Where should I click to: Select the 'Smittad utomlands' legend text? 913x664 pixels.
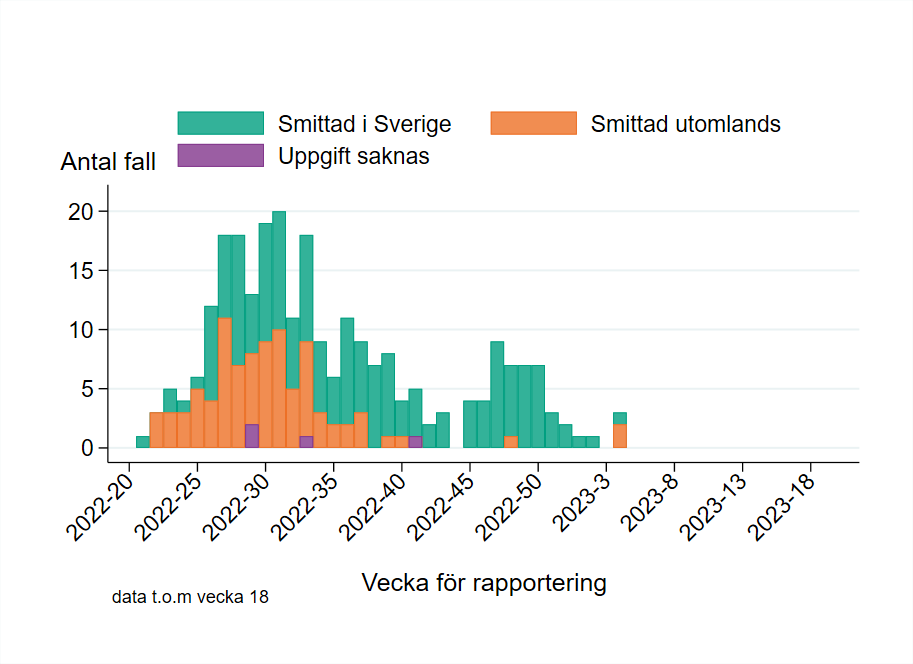click(685, 124)
